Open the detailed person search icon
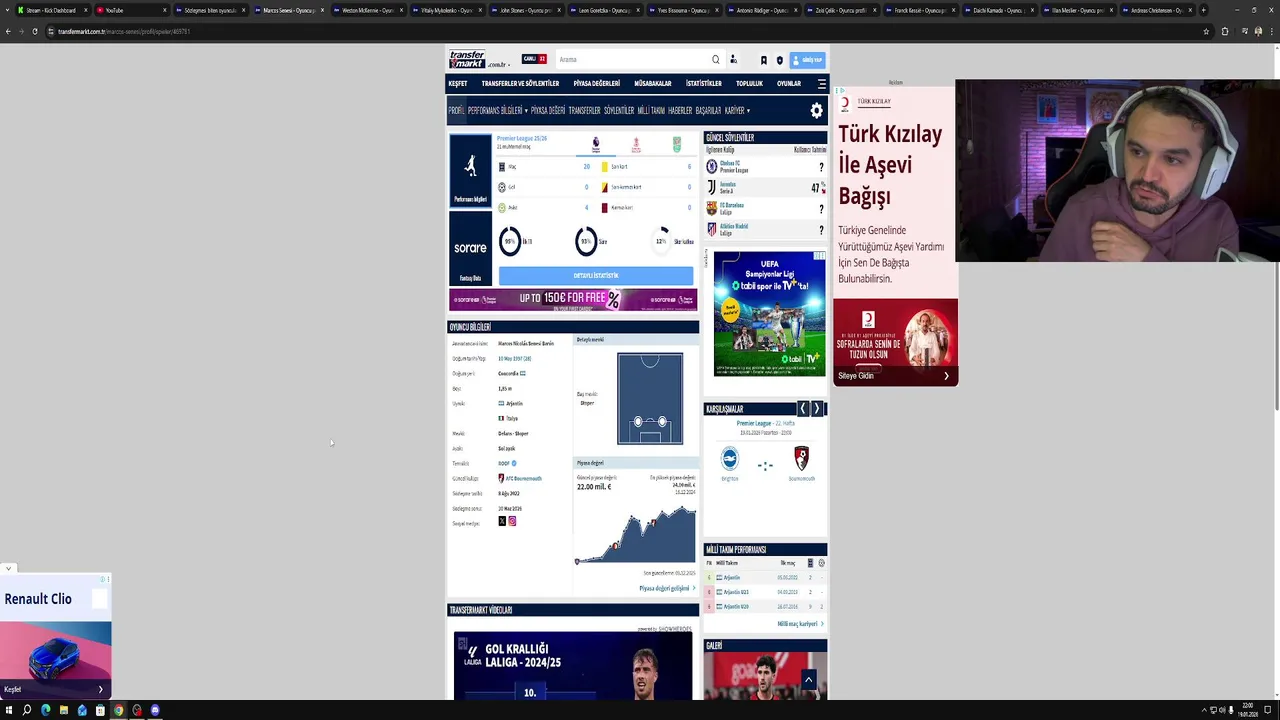The width and height of the screenshot is (1280, 720). tap(733, 59)
